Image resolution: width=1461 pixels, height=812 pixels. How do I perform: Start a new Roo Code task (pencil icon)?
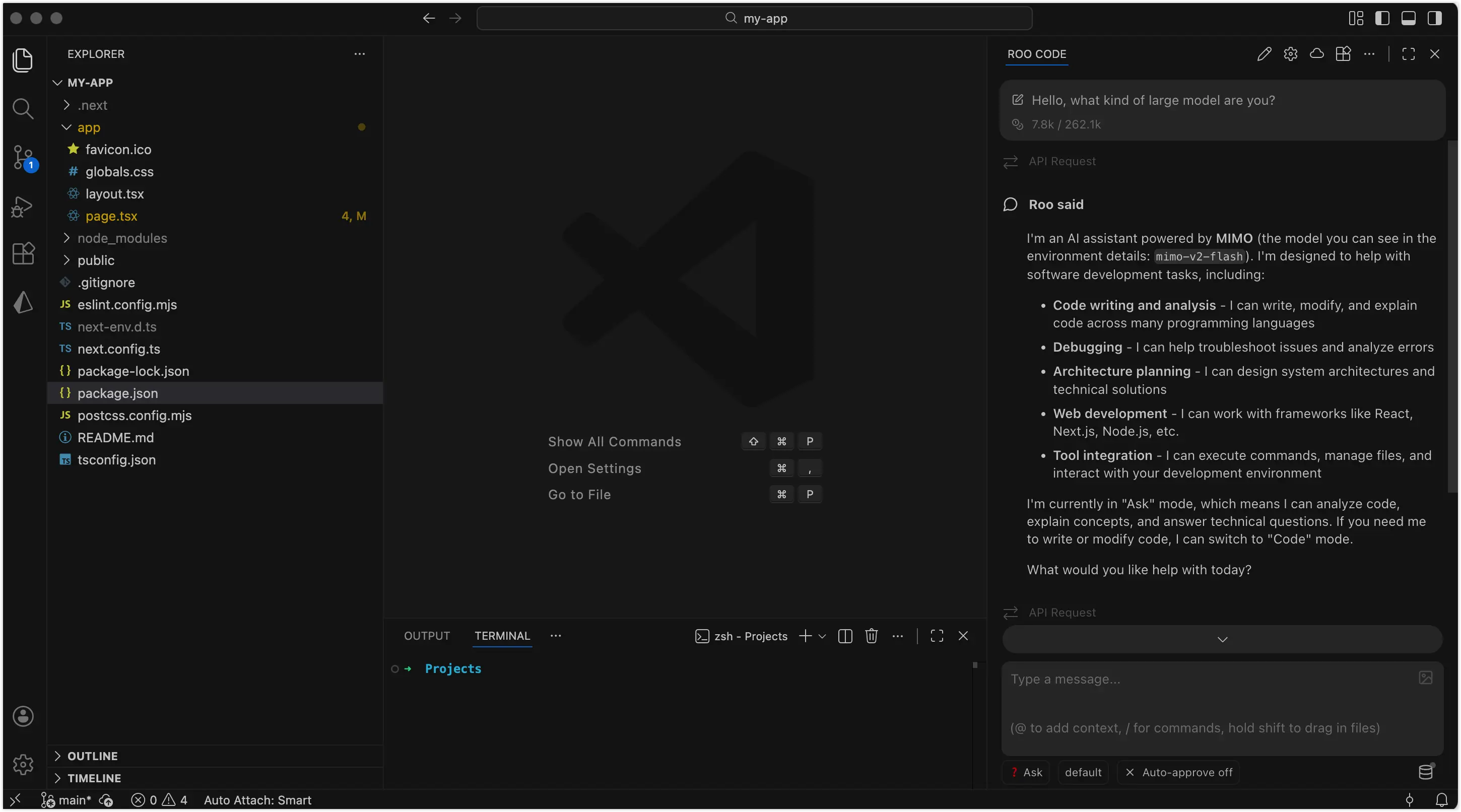tap(1264, 54)
